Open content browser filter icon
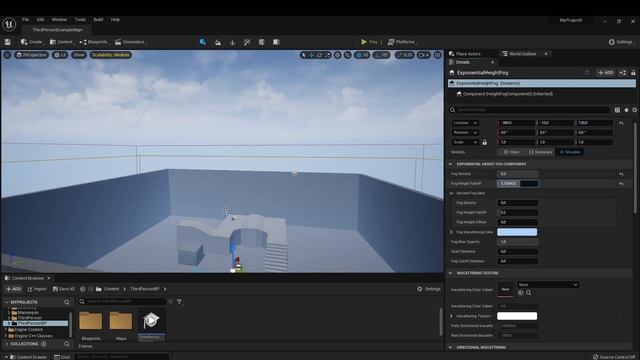This screenshot has height=360, width=640. 180,302
